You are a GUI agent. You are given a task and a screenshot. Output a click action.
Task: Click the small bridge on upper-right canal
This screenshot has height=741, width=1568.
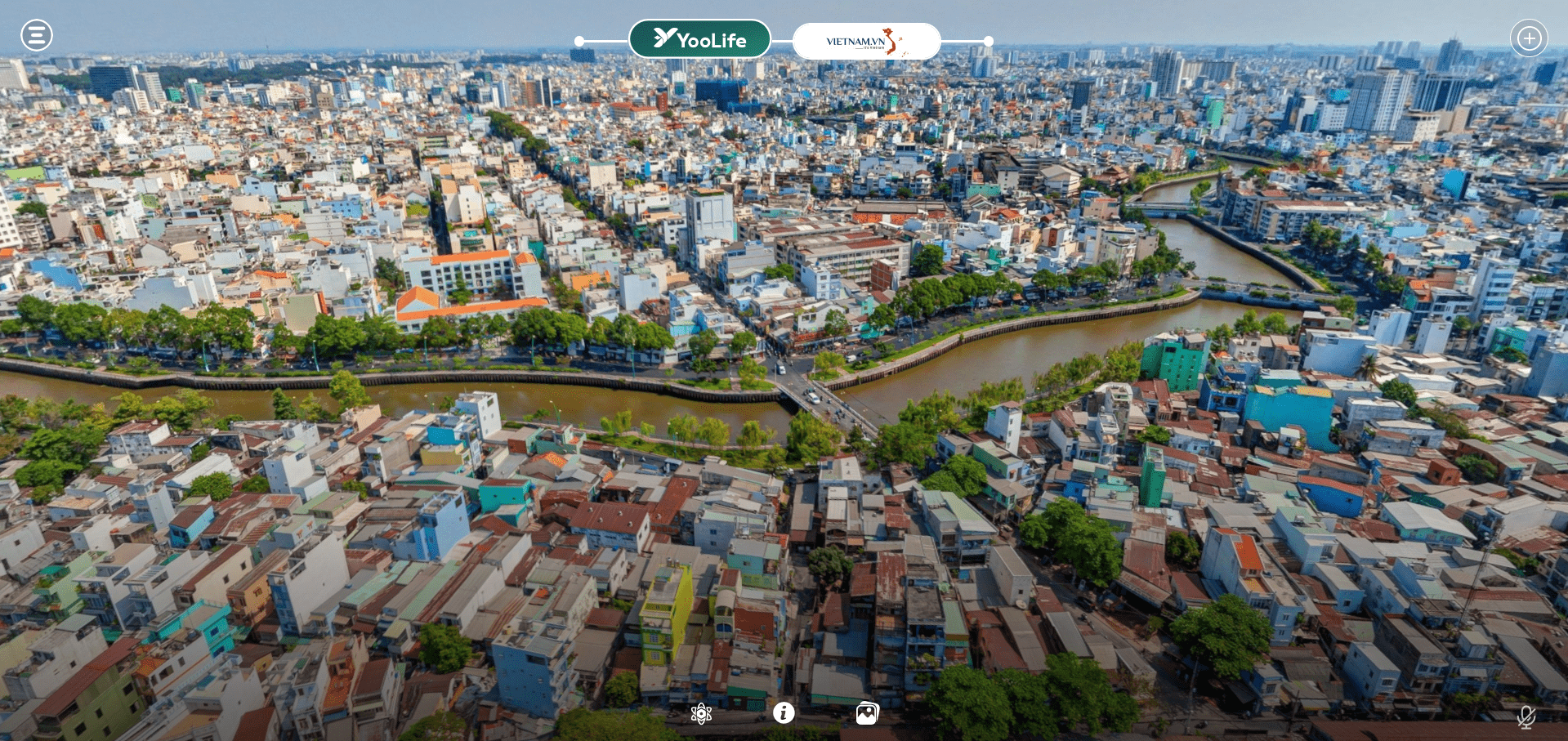pos(1162,208)
